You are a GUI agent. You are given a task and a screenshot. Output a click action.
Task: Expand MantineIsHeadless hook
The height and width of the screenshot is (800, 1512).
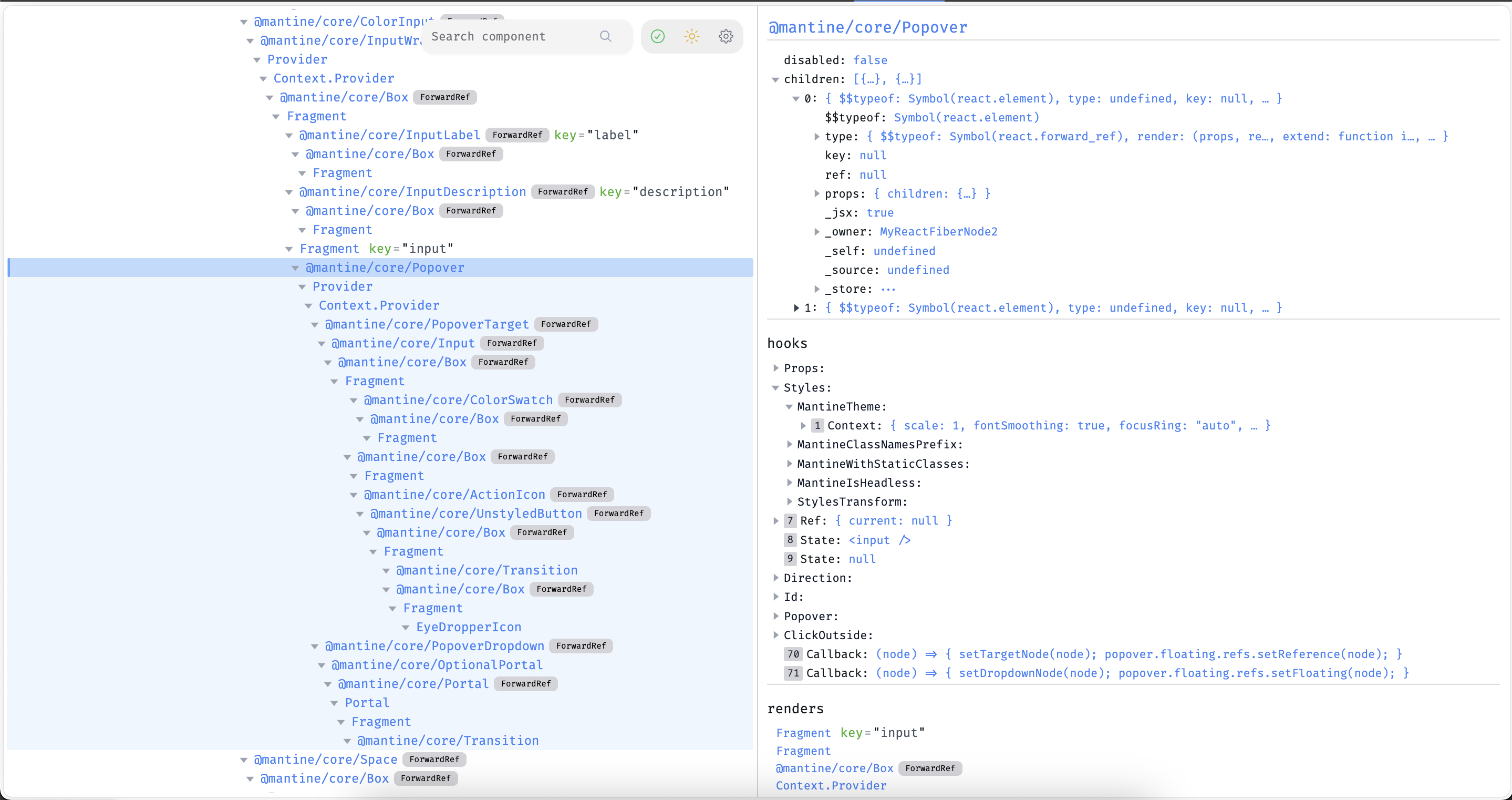click(x=789, y=482)
